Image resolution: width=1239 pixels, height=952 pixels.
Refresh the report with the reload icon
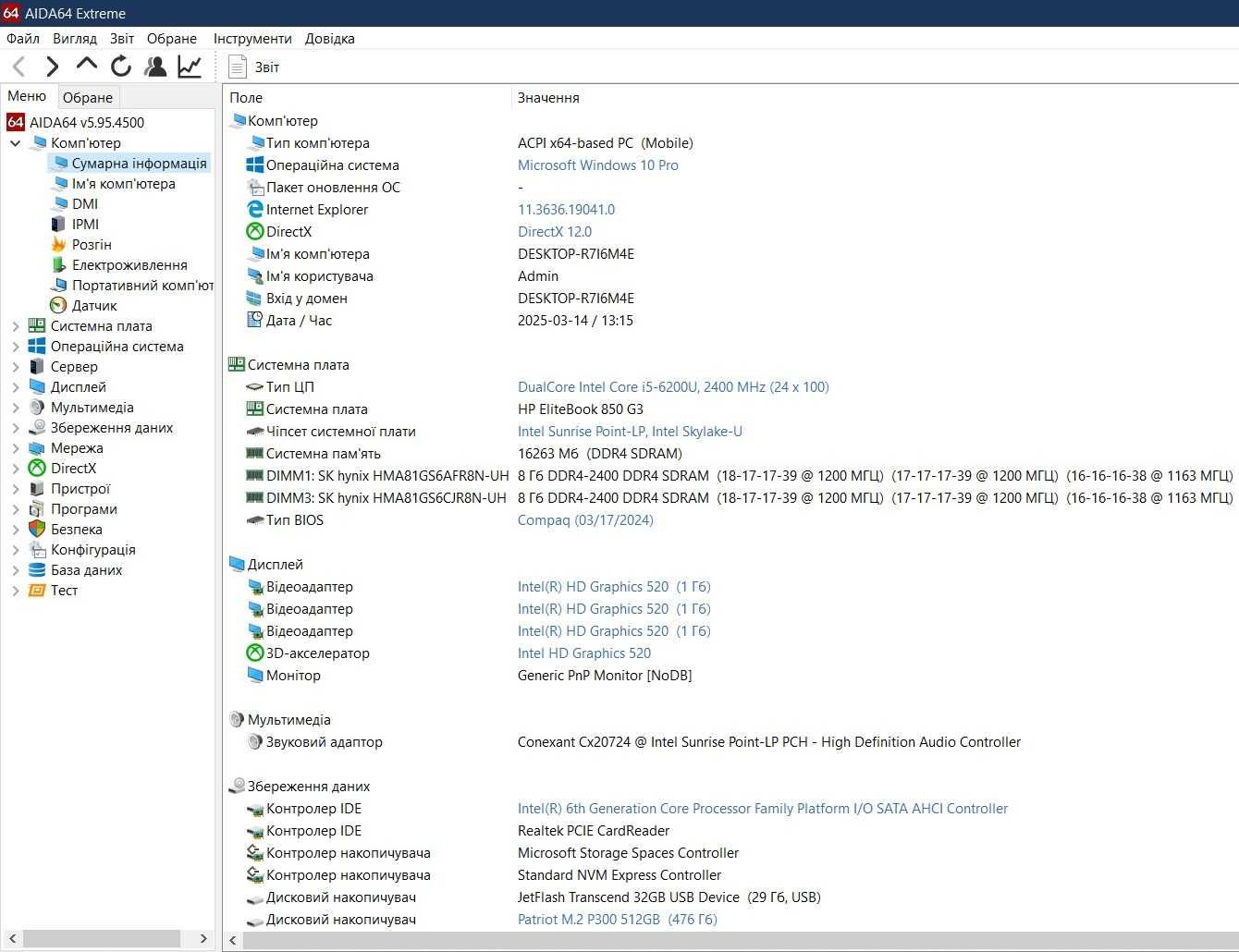tap(121, 67)
